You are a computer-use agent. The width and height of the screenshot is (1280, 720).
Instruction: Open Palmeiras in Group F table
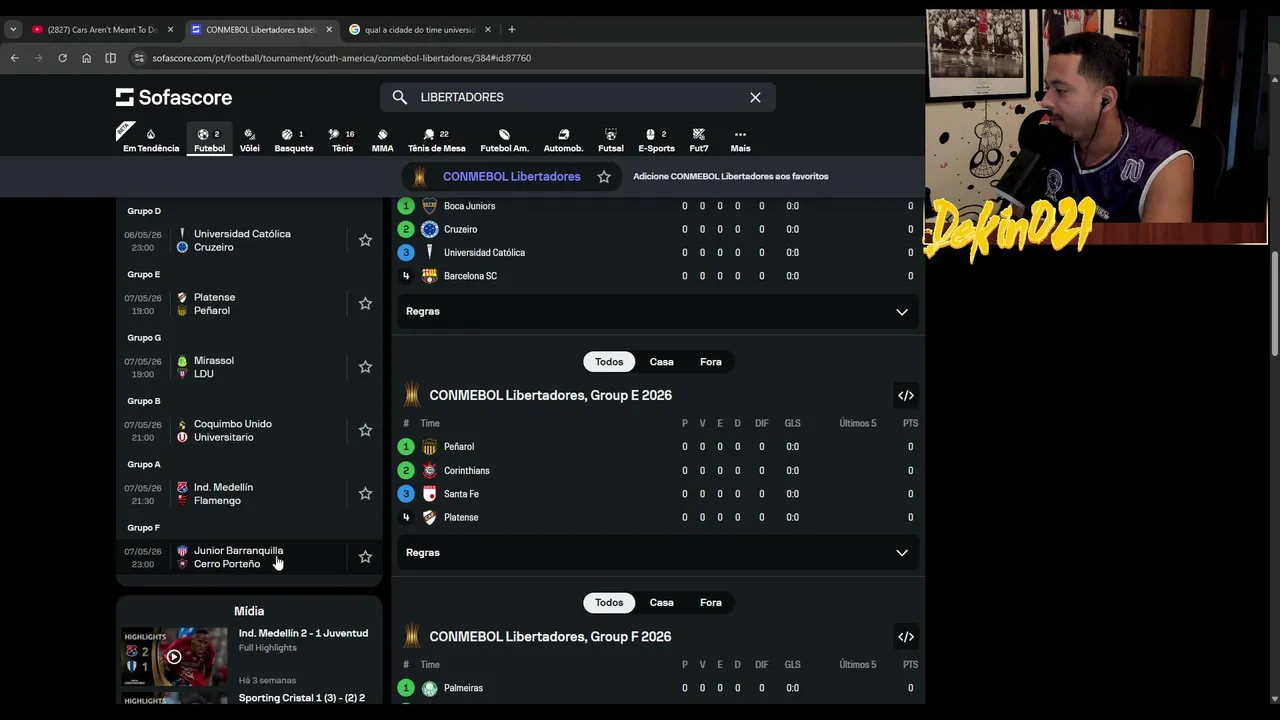click(657, 688)
